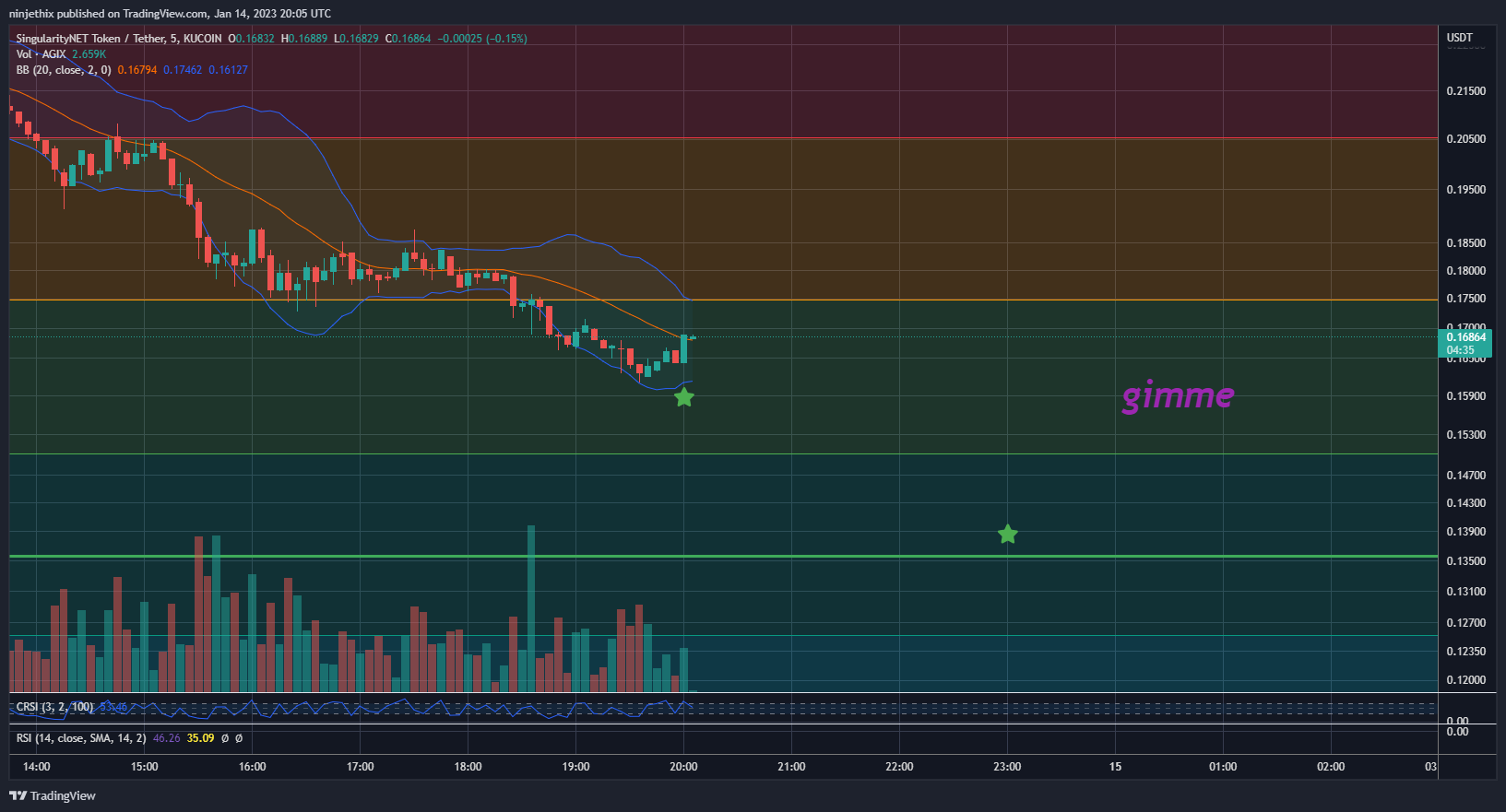The width and height of the screenshot is (1506, 812).
Task: Click the 14:00 time axis label
Action: pos(37,767)
